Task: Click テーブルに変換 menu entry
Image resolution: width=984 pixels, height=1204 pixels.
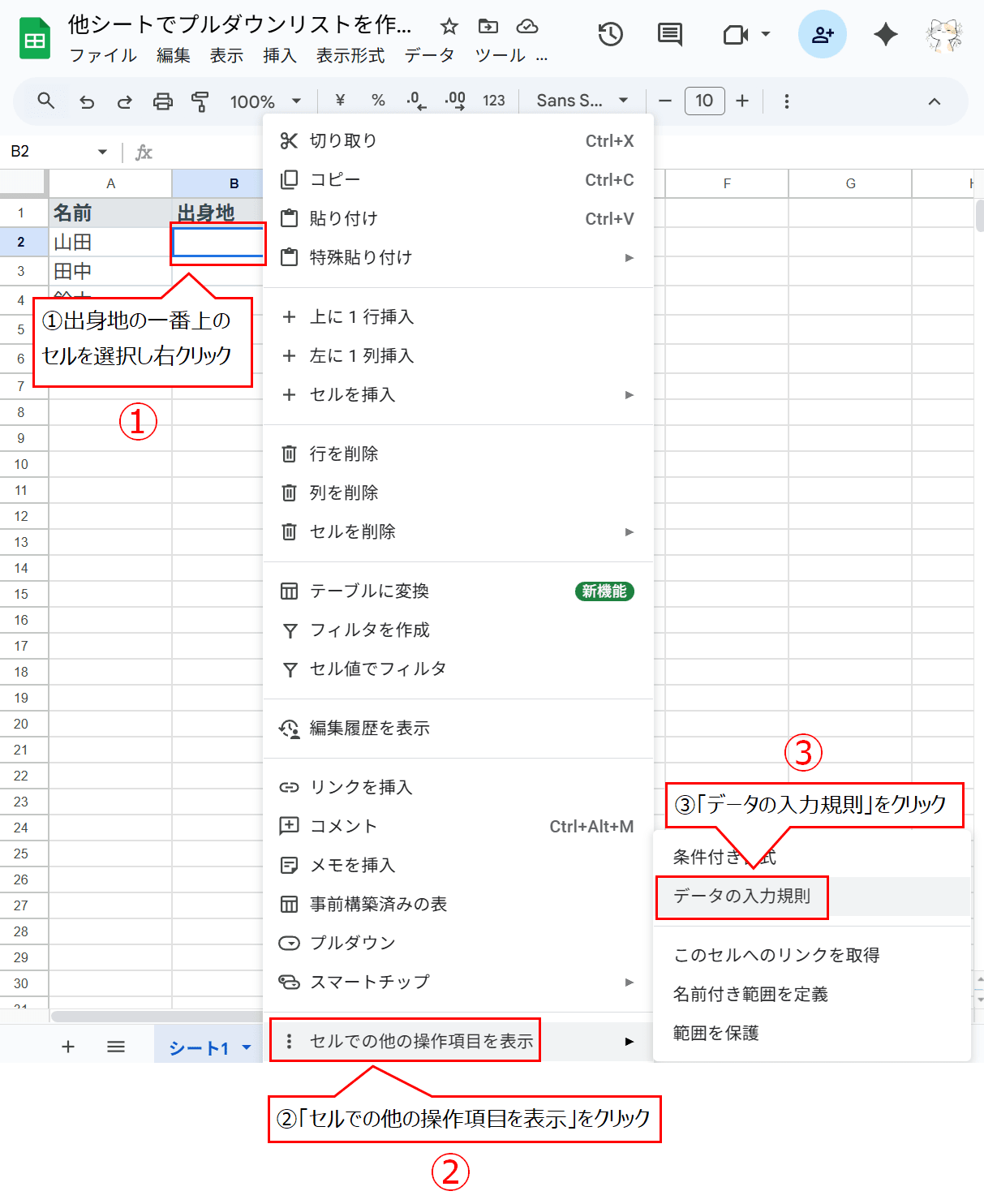Action: click(x=369, y=591)
